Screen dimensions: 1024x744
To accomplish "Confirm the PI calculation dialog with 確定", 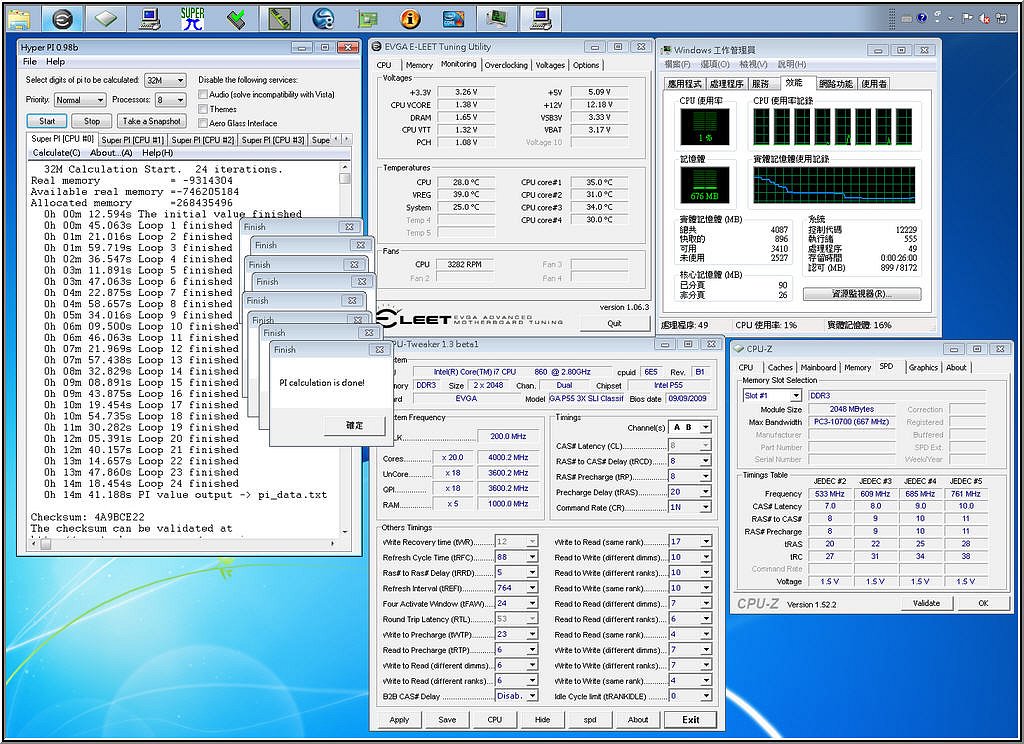I will 354,425.
